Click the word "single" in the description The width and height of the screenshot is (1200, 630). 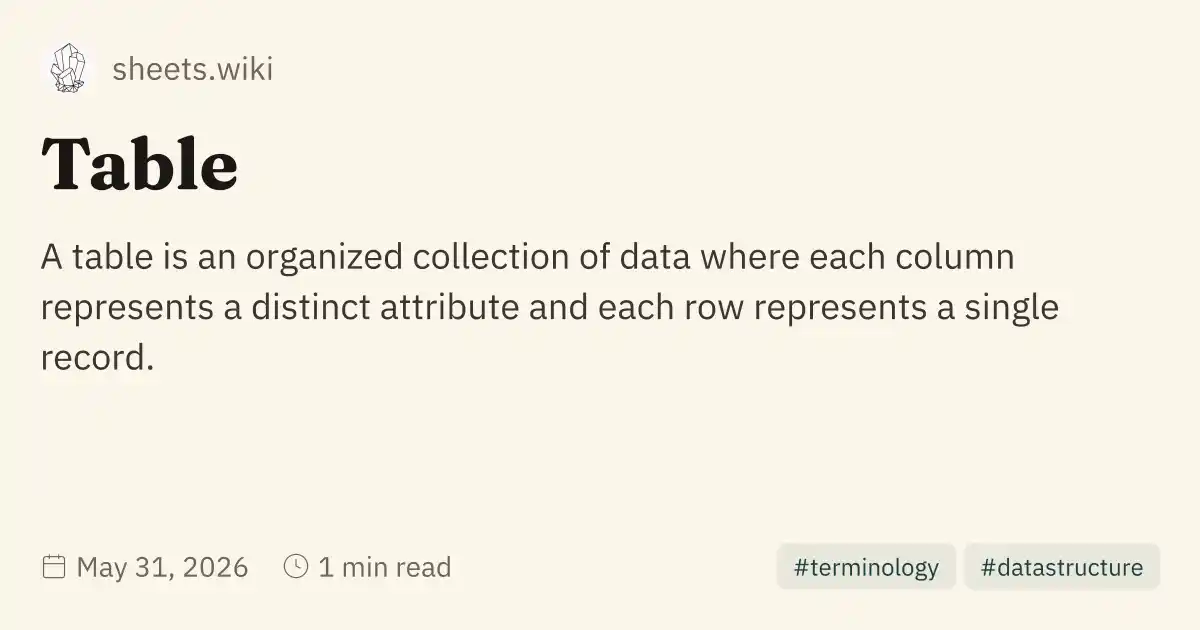1008,309
